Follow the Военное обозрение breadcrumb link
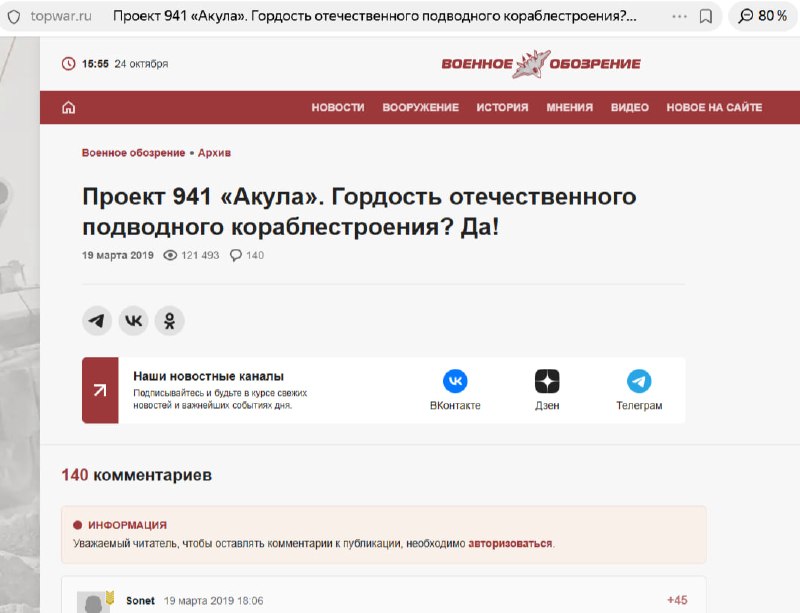 coord(133,153)
